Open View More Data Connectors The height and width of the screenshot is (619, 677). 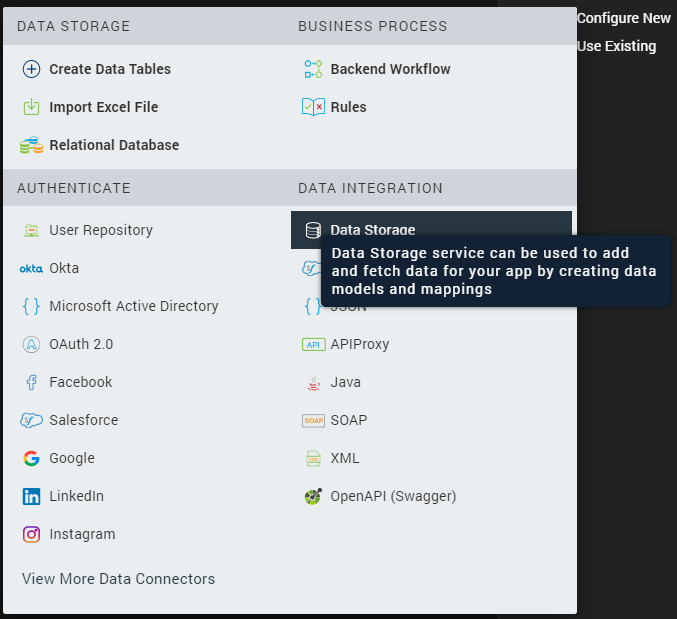(118, 579)
